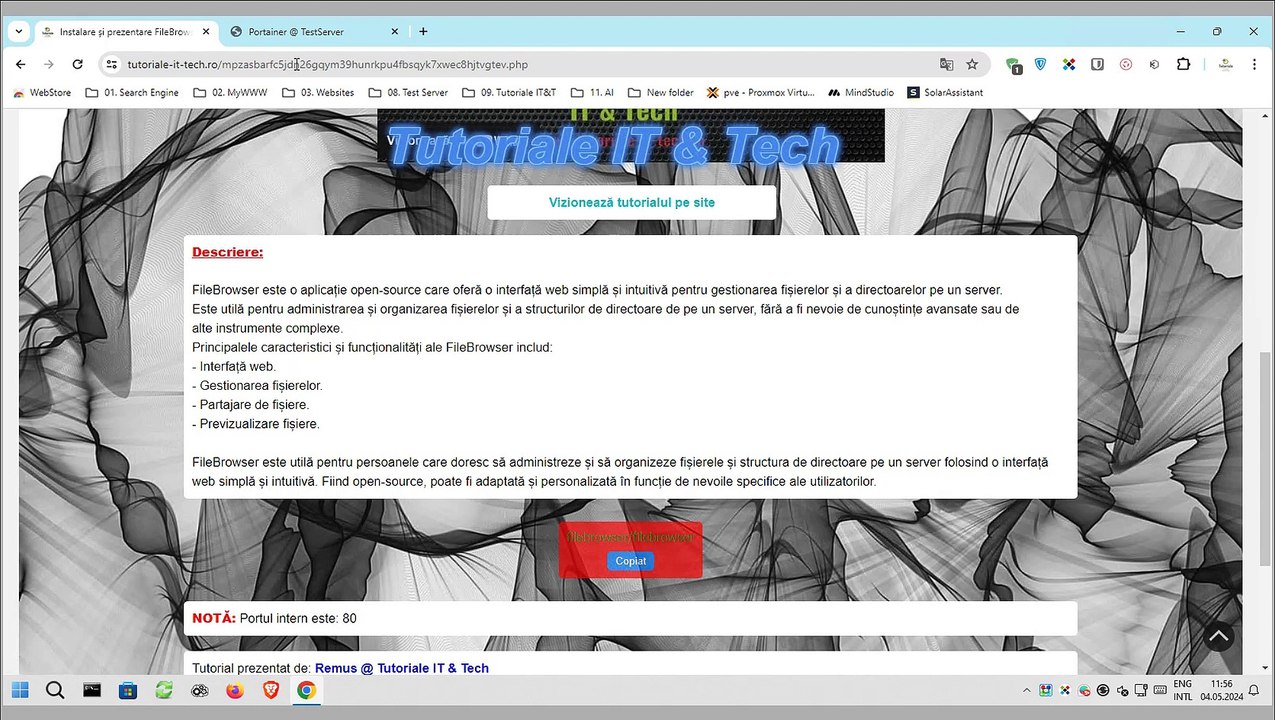Open a new browser tab

(423, 32)
